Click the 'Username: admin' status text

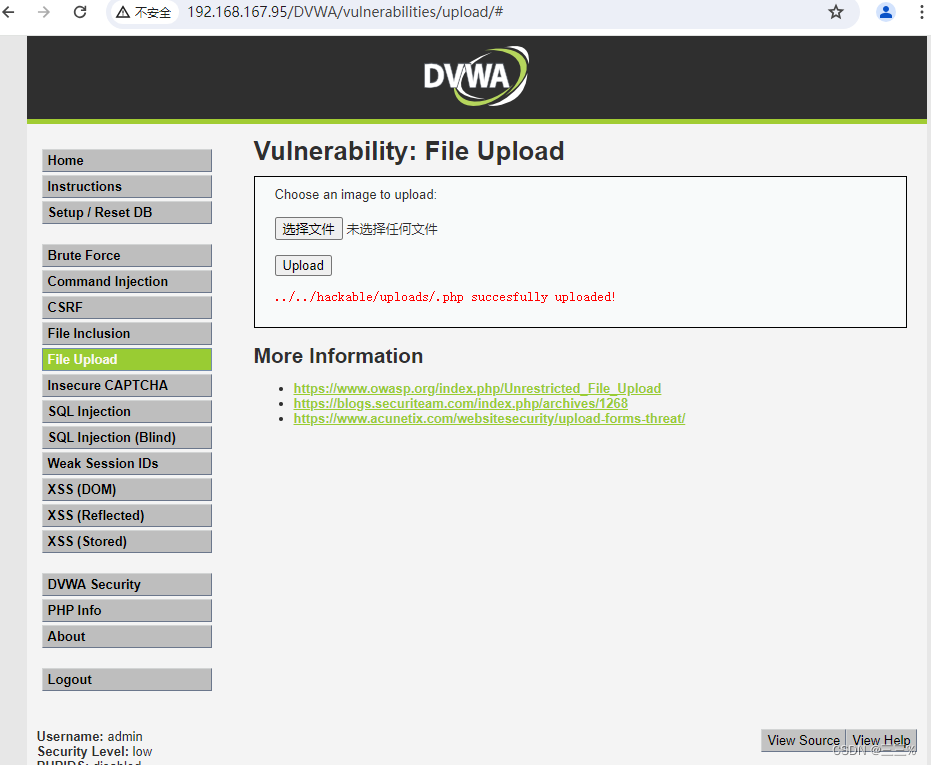point(90,736)
